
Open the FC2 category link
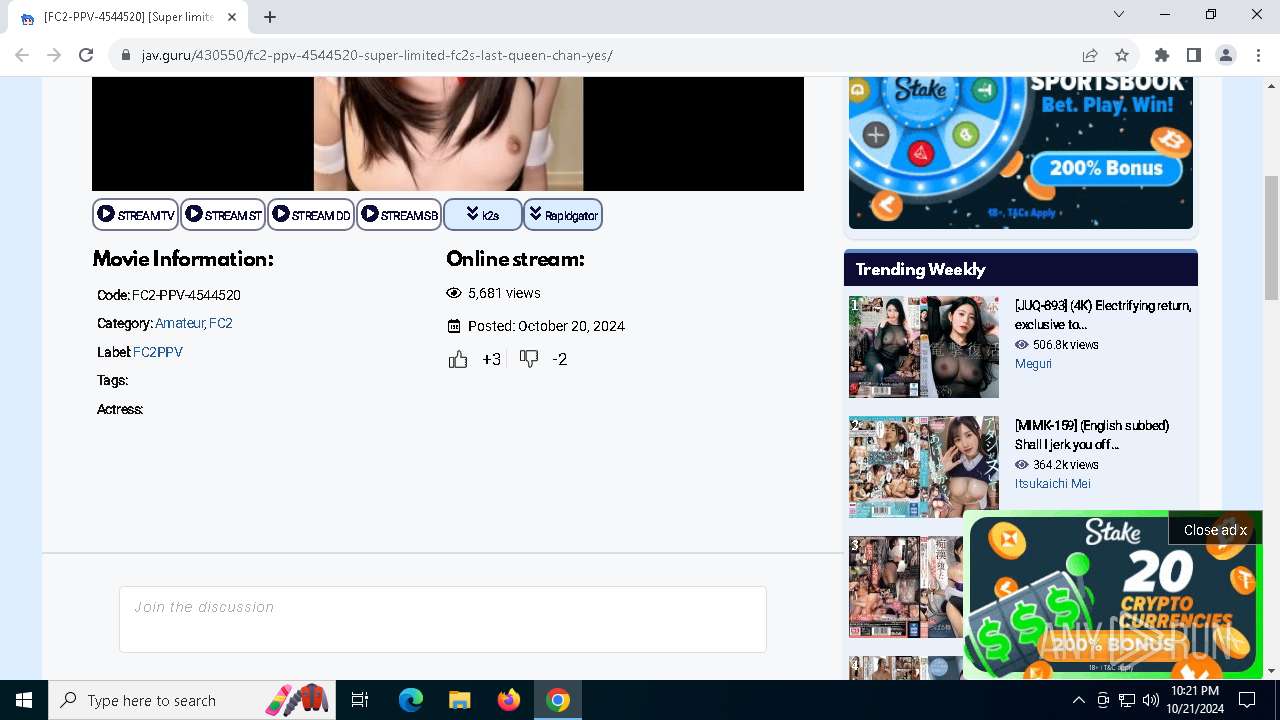click(221, 323)
